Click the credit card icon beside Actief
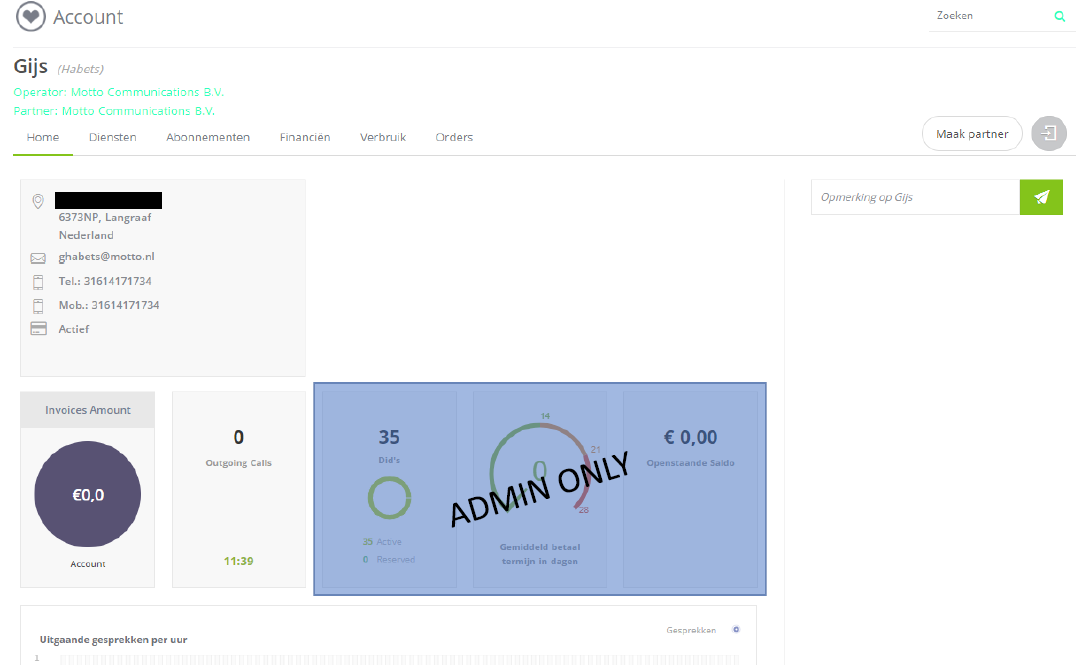This screenshot has height=665, width=1092. tap(38, 329)
